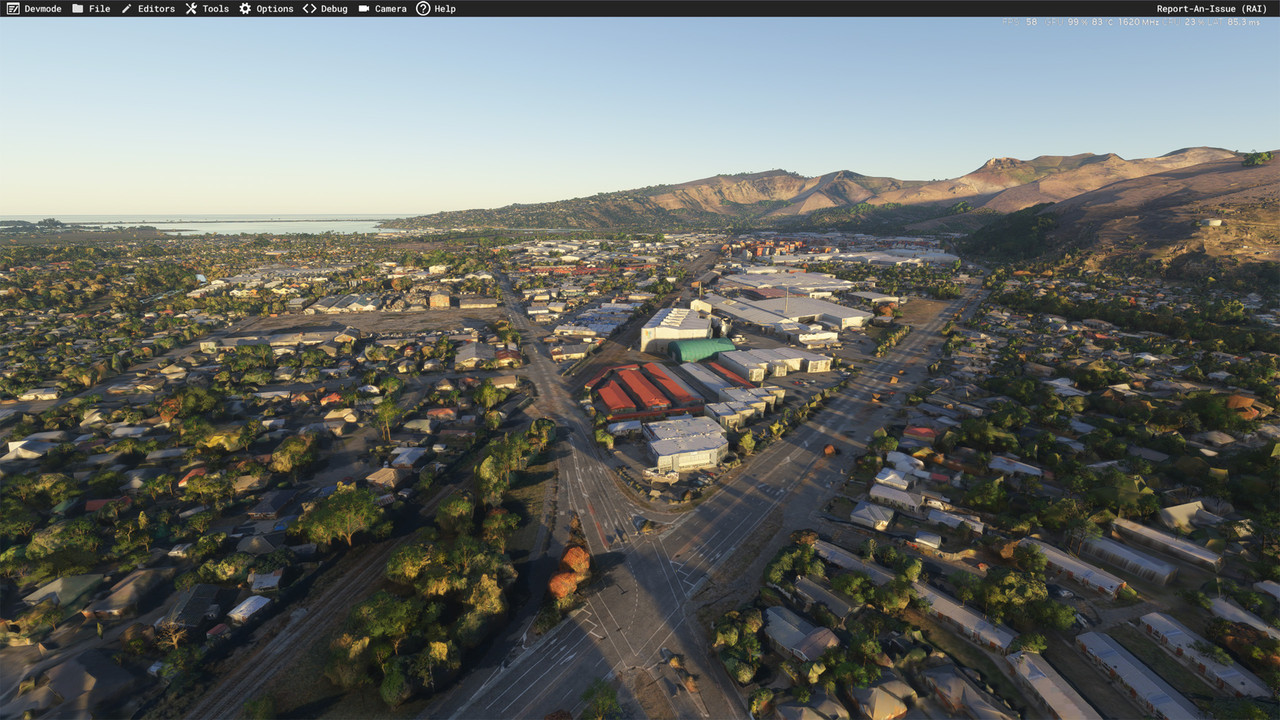Open the Tools menu
Viewport: 1280px width, 720px height.
coord(207,8)
